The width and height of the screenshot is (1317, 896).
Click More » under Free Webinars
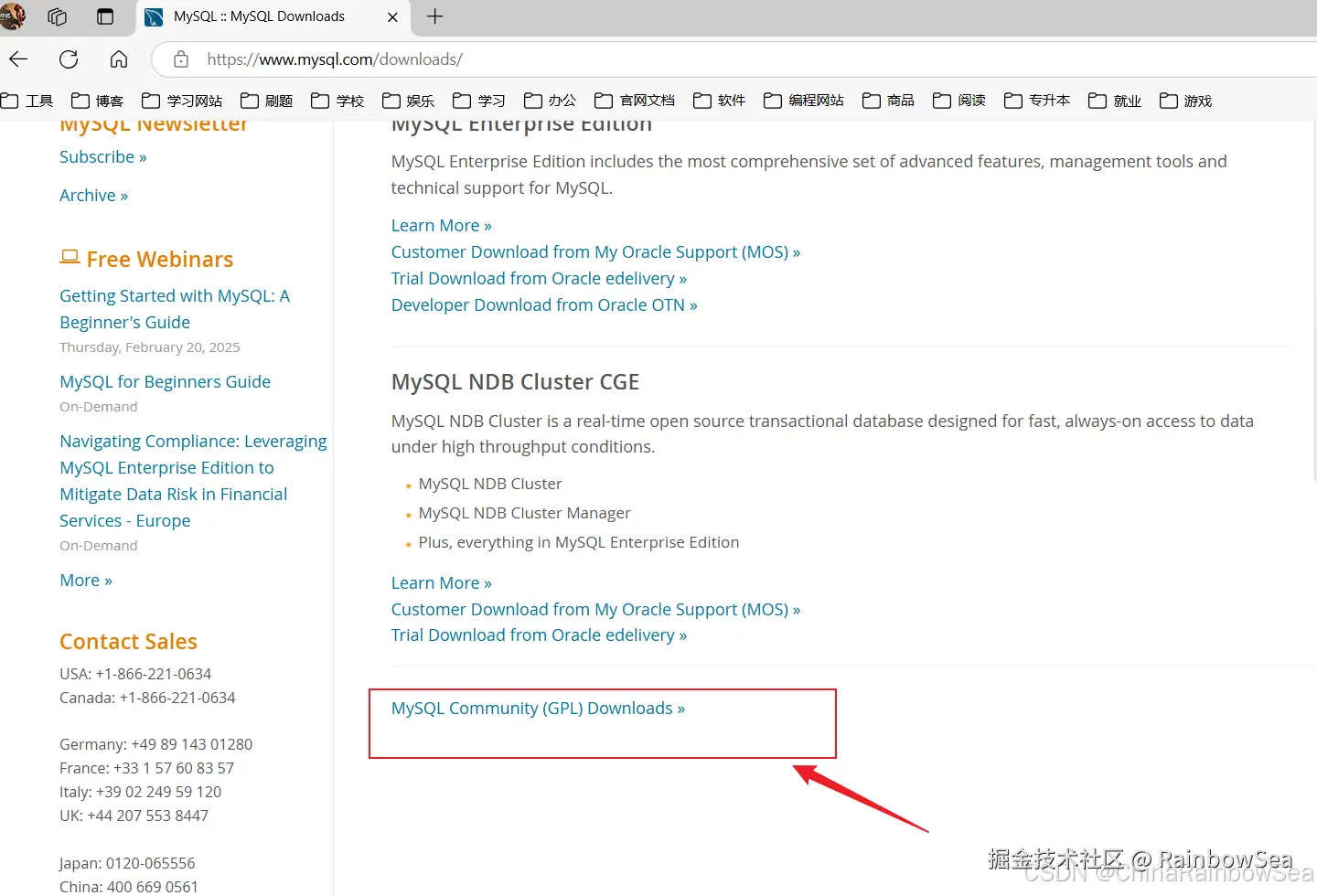86,581
